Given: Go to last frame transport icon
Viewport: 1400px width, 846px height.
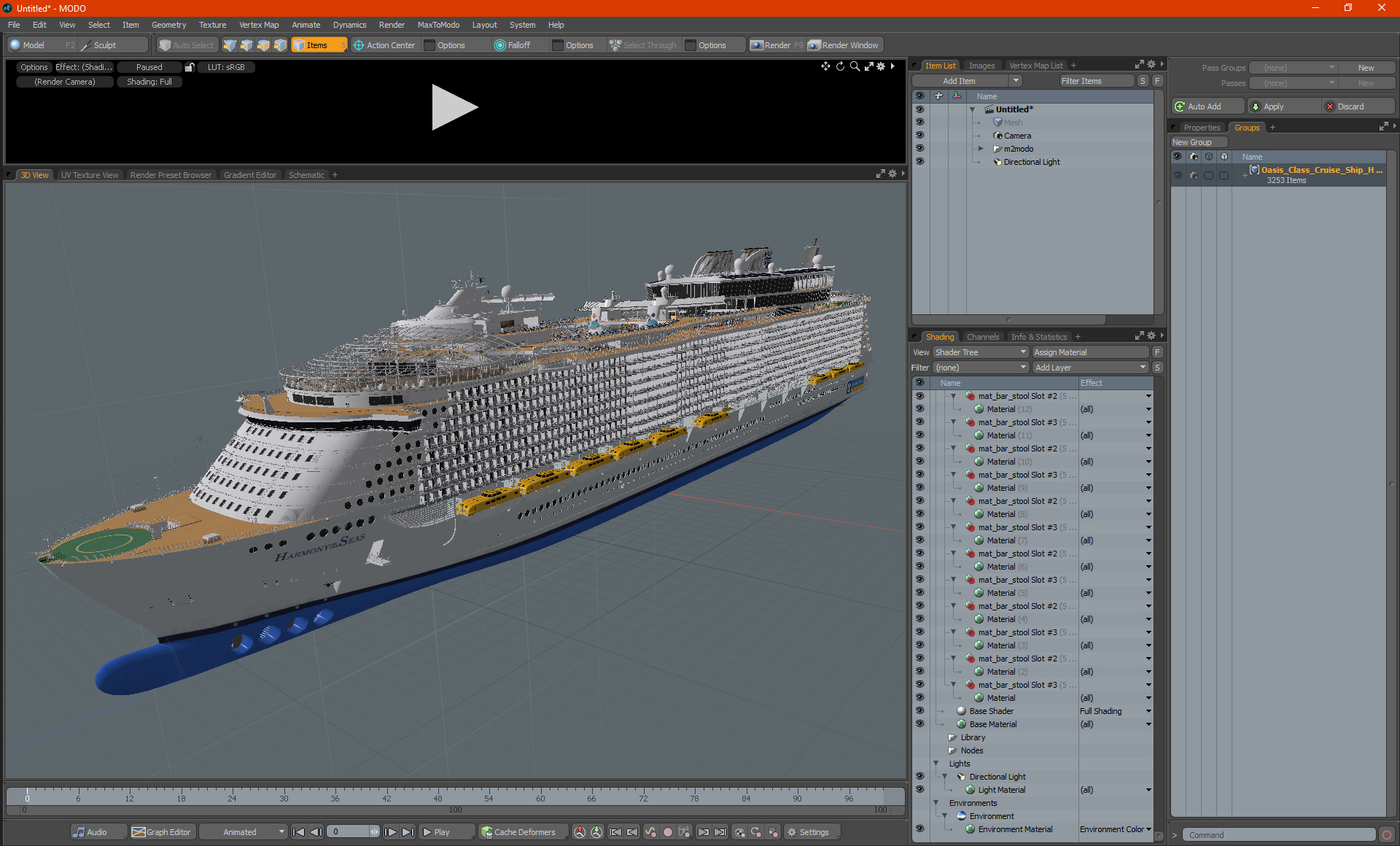Looking at the screenshot, I should pos(408,832).
